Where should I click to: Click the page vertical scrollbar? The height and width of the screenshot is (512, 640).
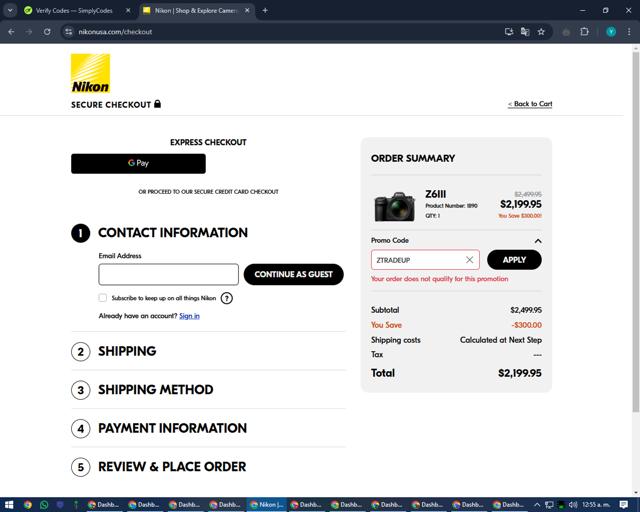coord(636,232)
